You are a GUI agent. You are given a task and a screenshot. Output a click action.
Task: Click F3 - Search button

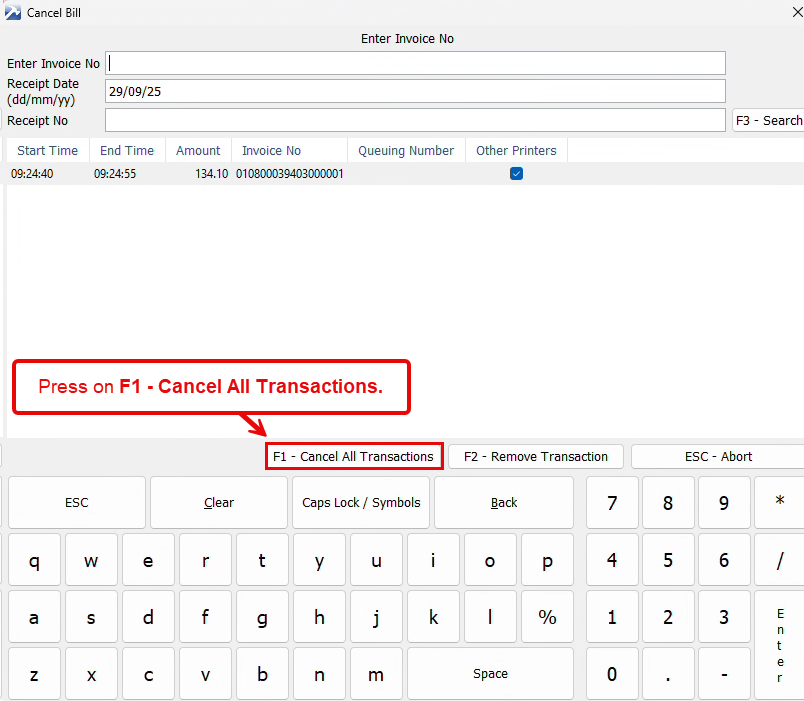tap(768, 120)
